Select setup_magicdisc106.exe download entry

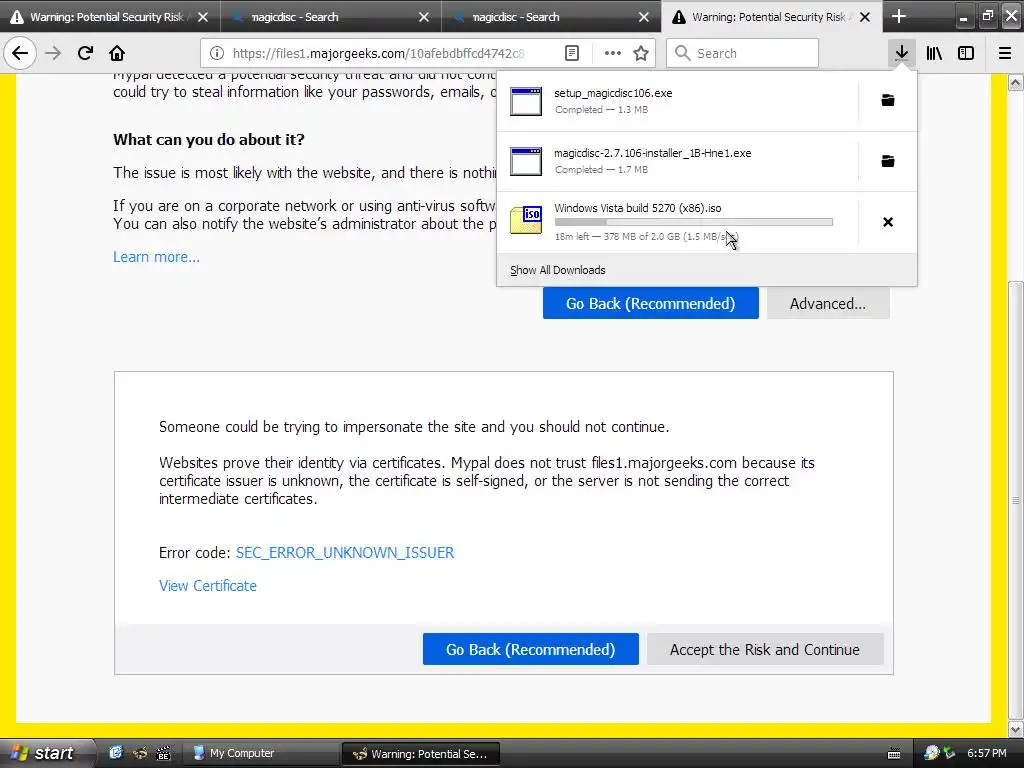[677, 101]
